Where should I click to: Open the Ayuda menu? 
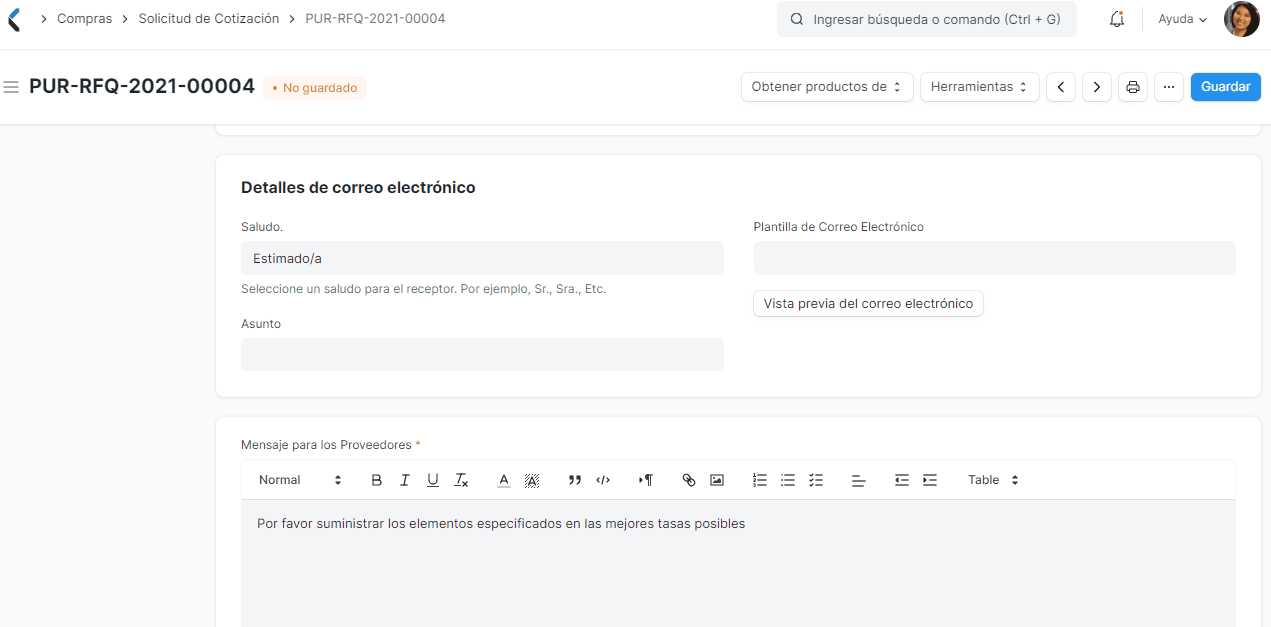coord(1181,19)
